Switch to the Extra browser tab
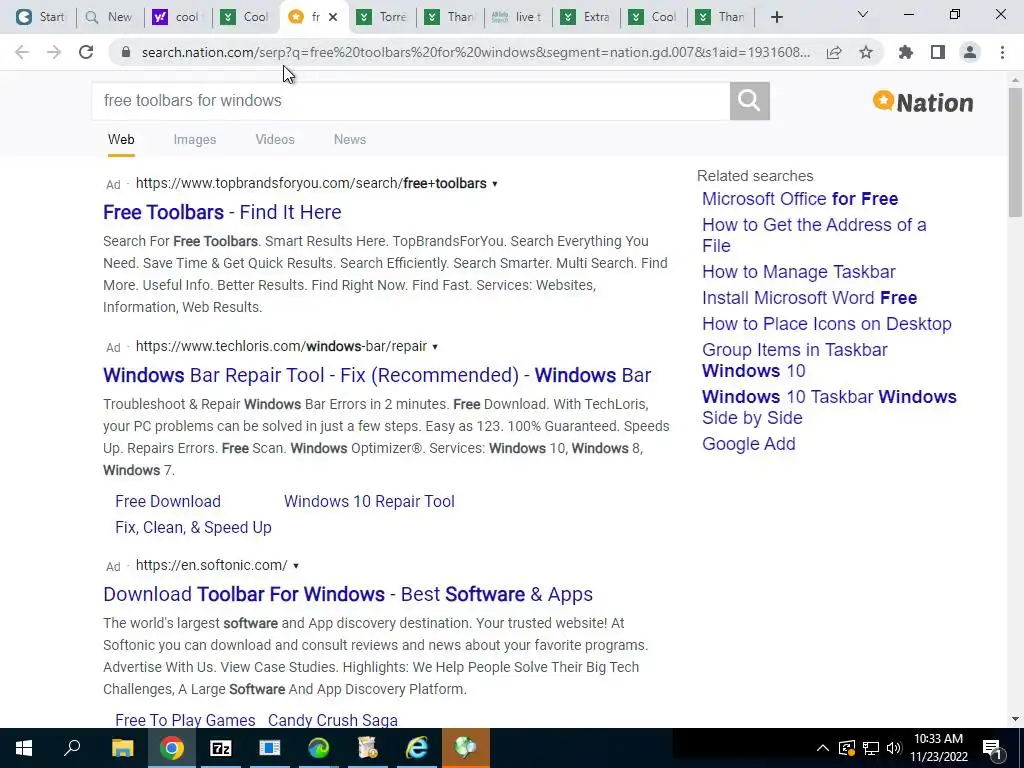 (x=586, y=17)
